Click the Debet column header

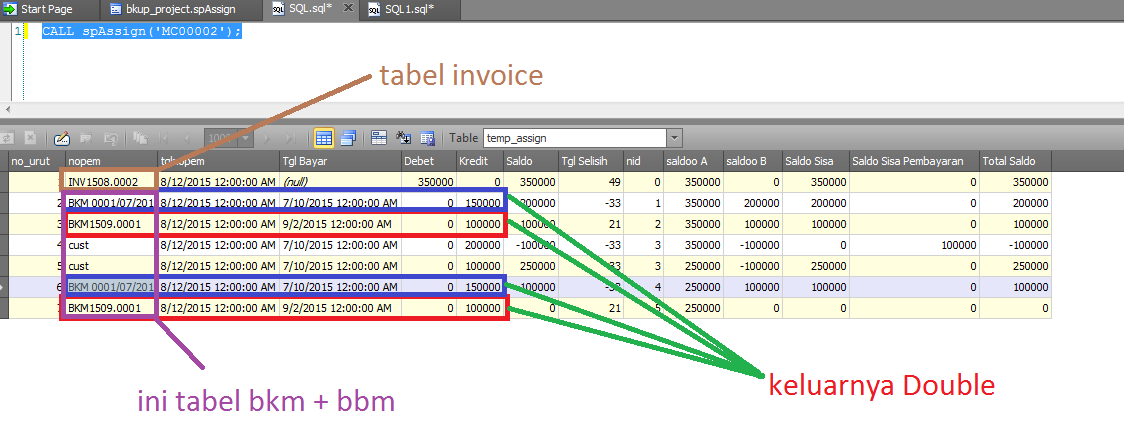427,161
